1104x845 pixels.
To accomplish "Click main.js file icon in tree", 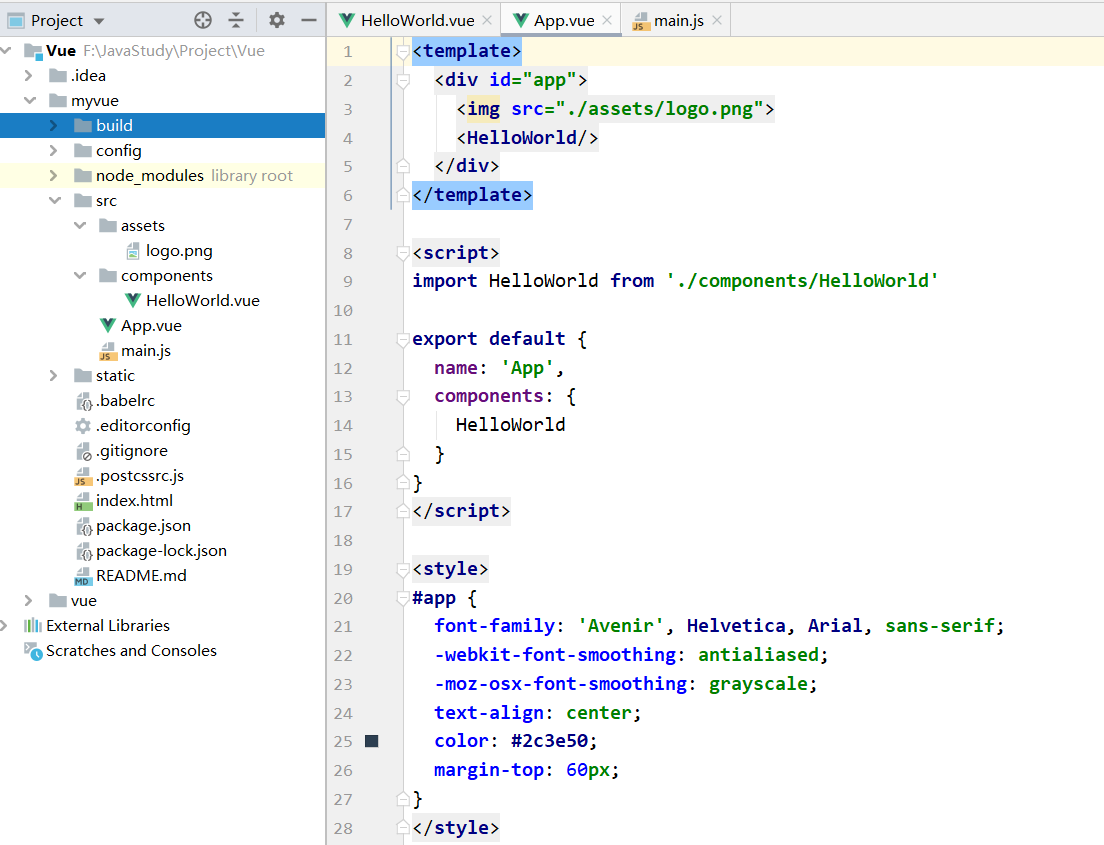I will (108, 351).
